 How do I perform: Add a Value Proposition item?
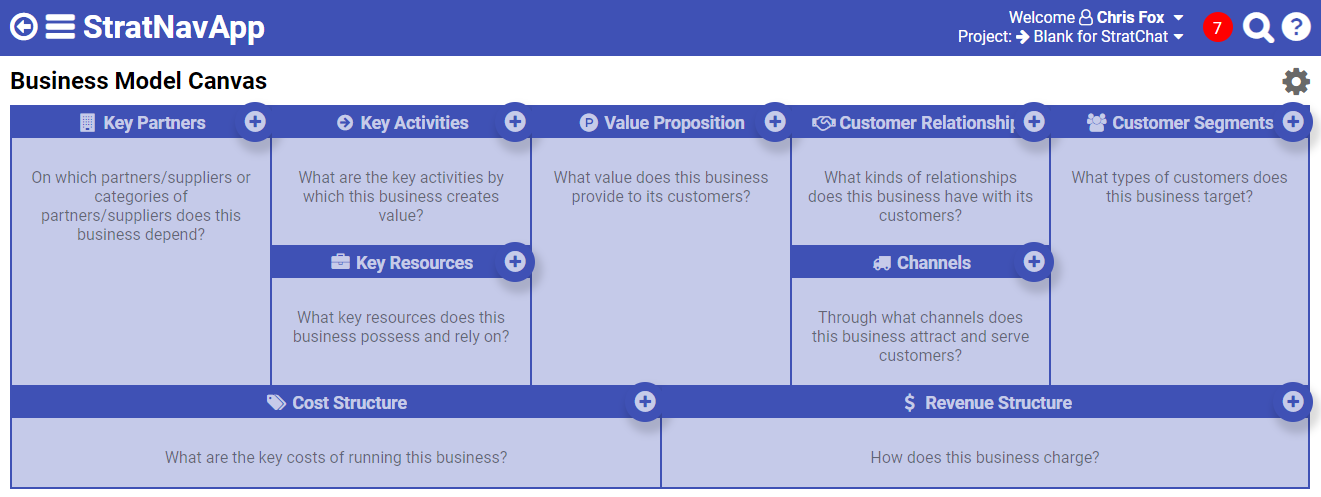tap(775, 122)
